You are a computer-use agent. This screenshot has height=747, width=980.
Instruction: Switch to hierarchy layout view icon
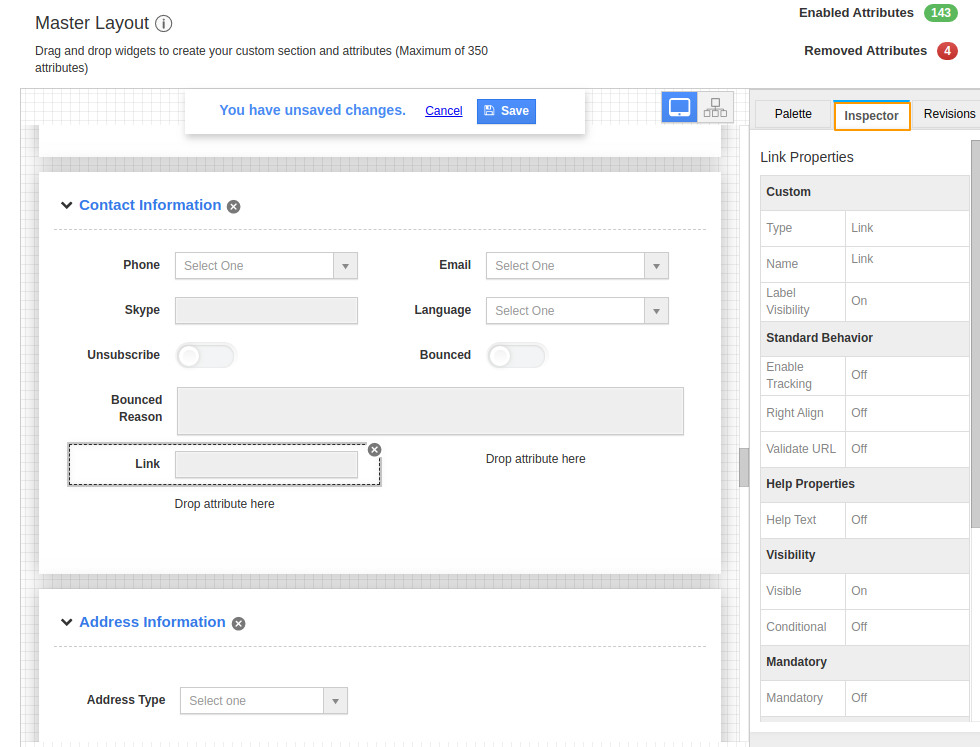click(x=715, y=107)
